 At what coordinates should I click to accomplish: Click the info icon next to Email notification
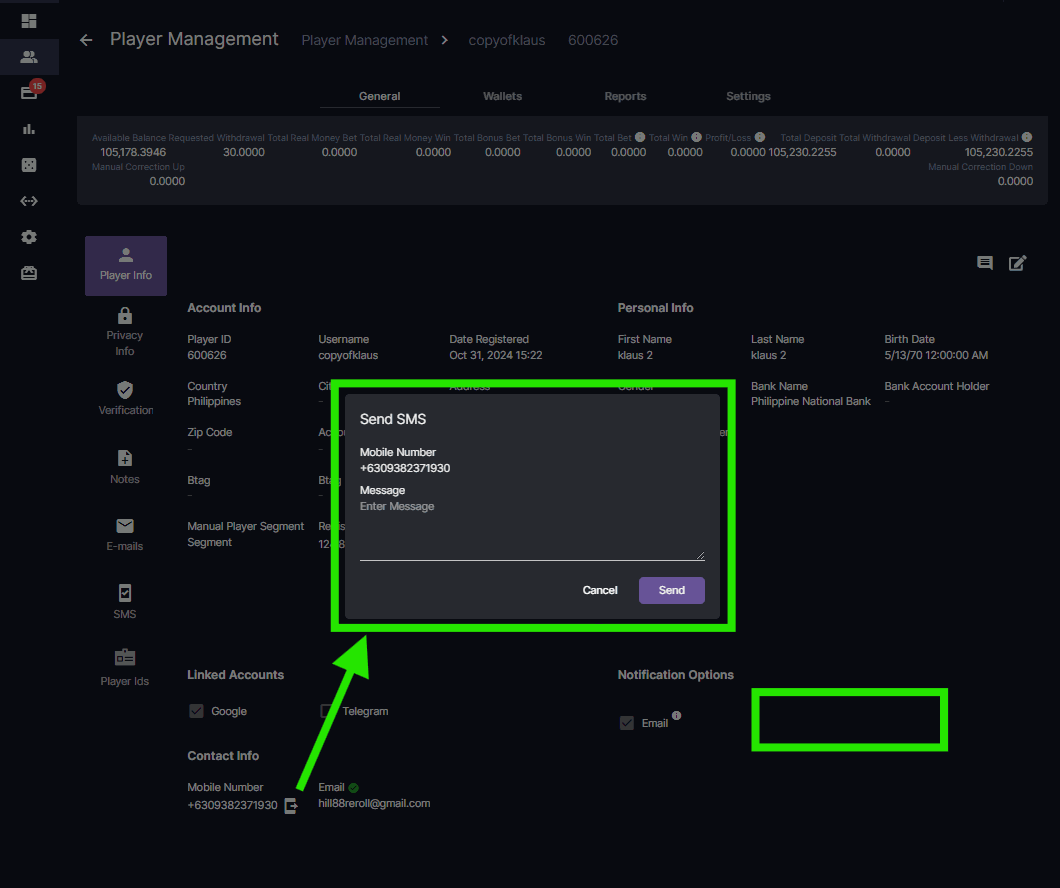[x=677, y=716]
